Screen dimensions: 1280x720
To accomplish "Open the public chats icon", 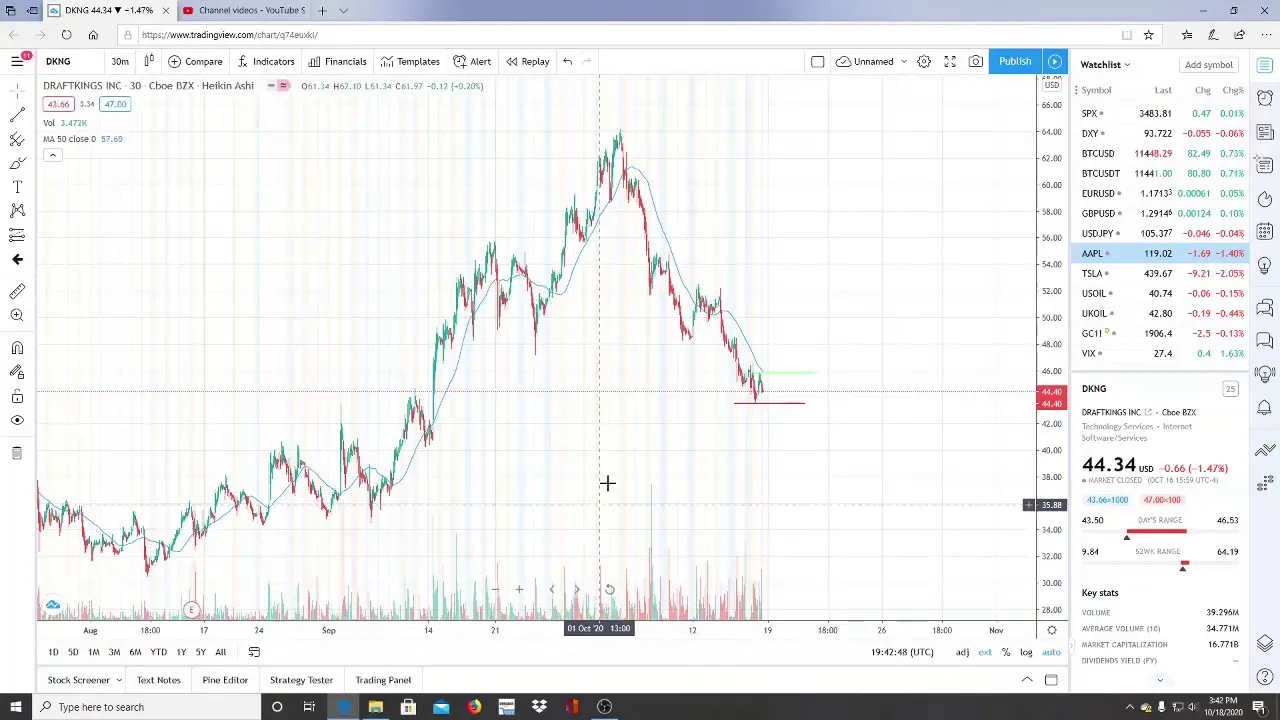I will (x=1265, y=307).
